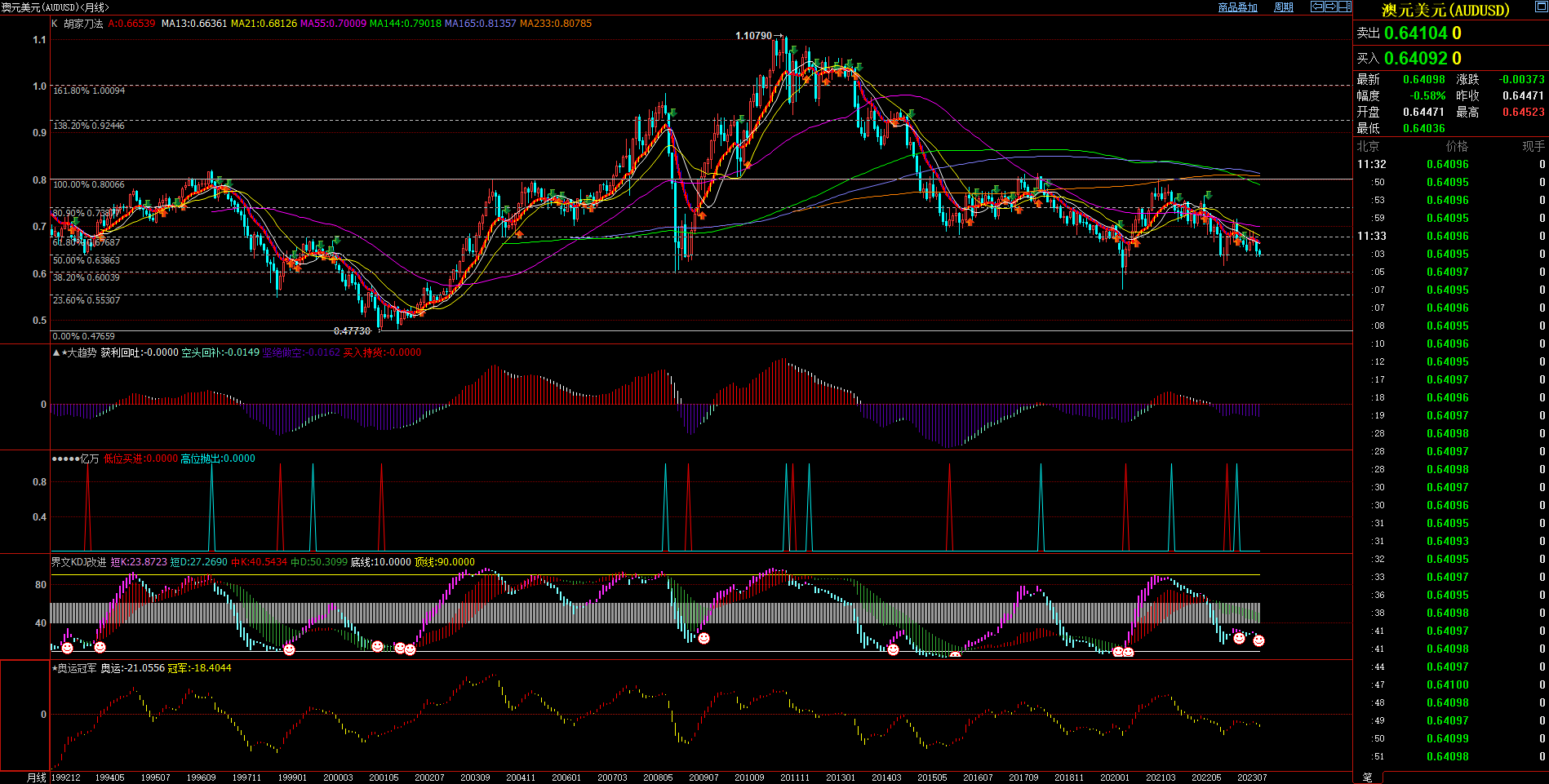The width and height of the screenshot is (1549, 784).
Task: Click the 亿万 indicator panel title
Action: [89, 458]
